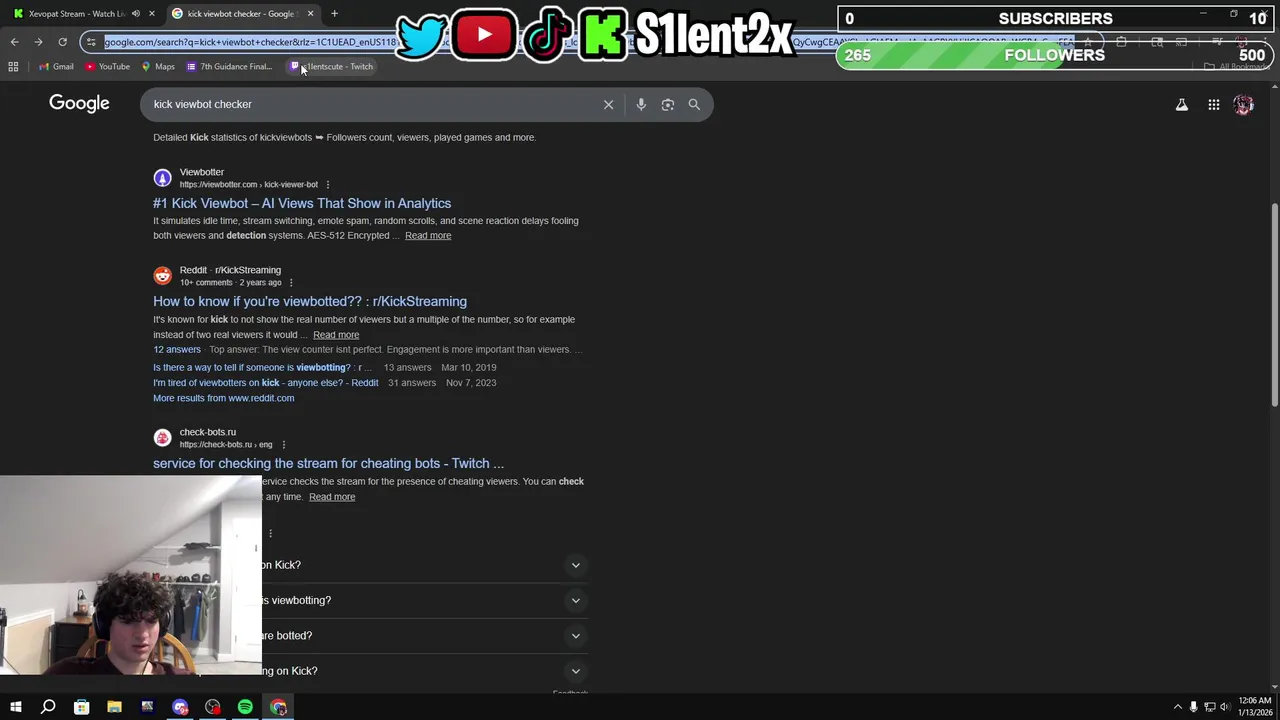Close the kick viewbot checker tab

(310, 14)
